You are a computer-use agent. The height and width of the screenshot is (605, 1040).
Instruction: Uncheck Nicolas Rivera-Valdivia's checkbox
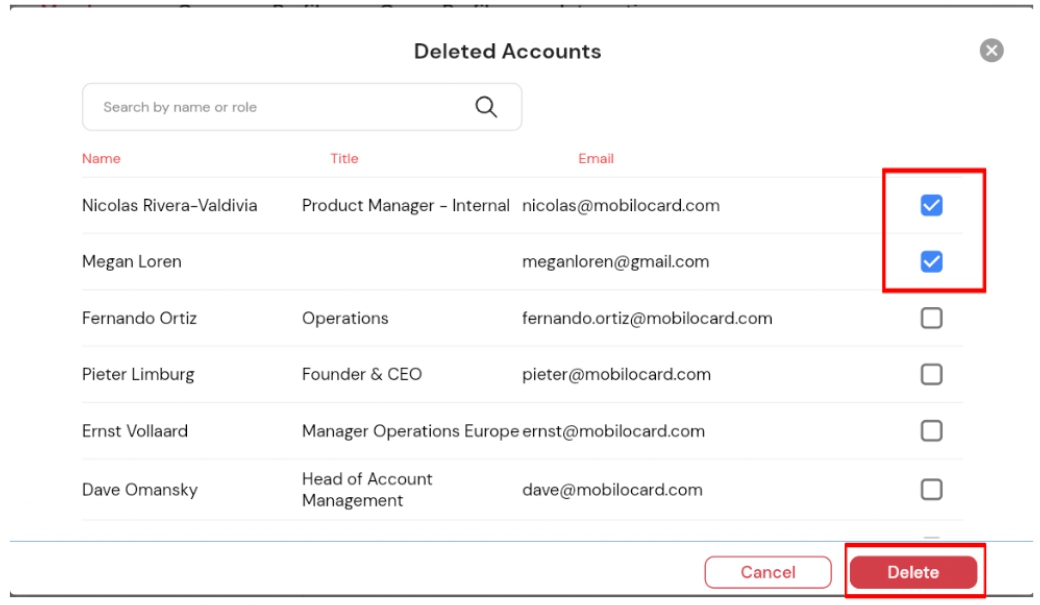pyautogui.click(x=931, y=205)
